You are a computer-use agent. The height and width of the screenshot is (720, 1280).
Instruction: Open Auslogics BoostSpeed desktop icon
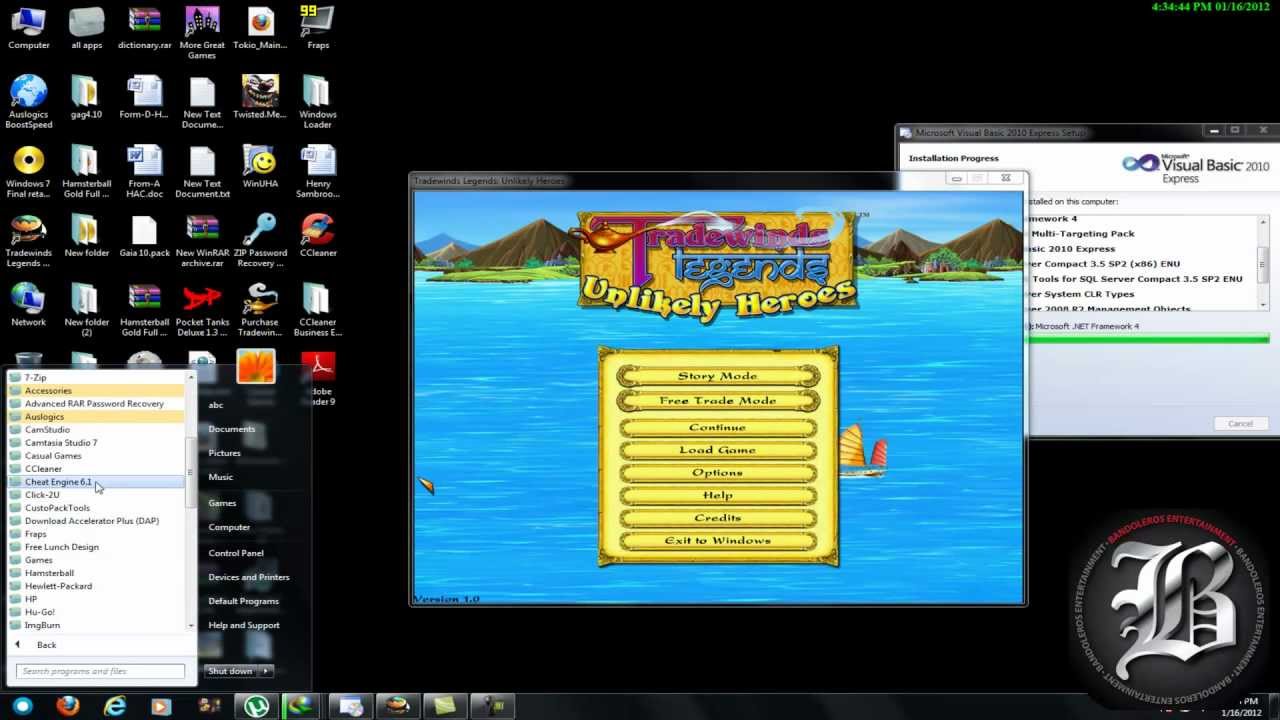click(x=28, y=102)
